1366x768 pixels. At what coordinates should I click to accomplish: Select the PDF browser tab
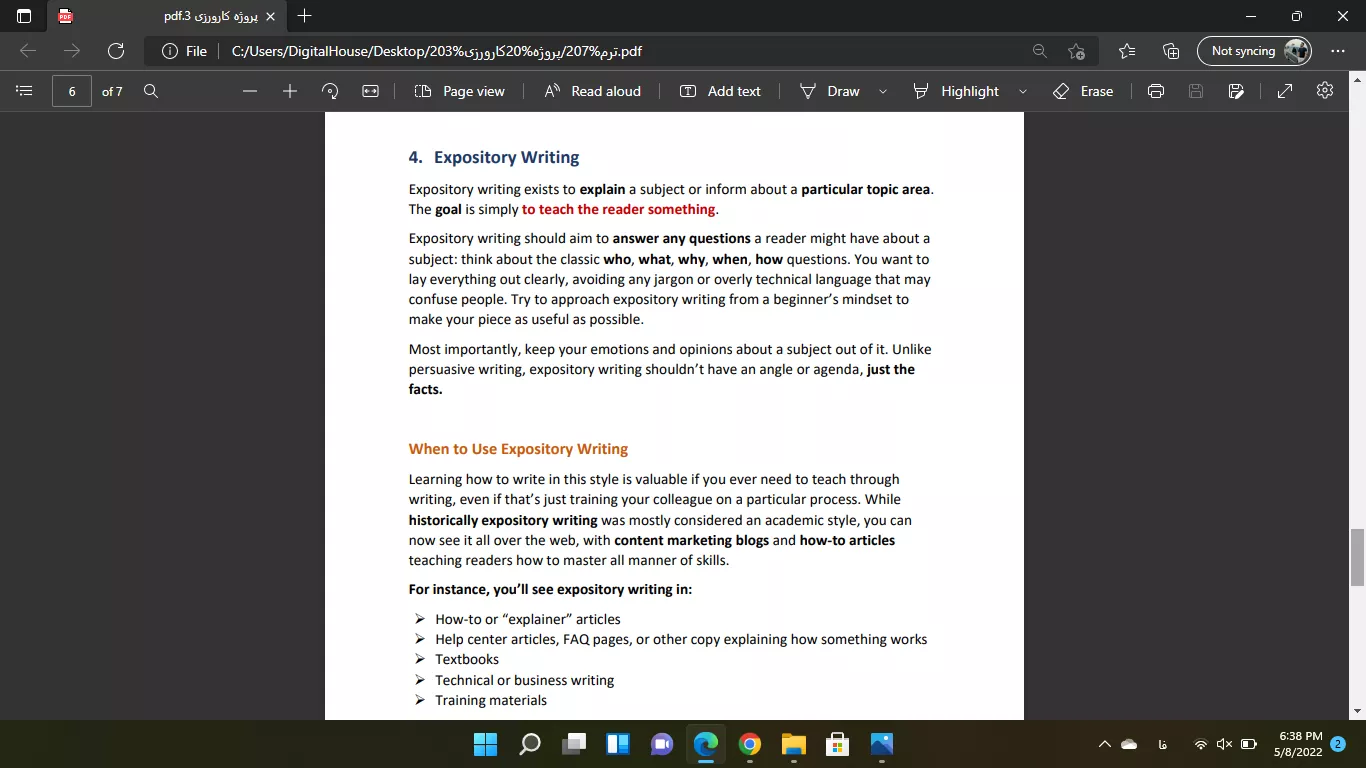[x=165, y=16]
